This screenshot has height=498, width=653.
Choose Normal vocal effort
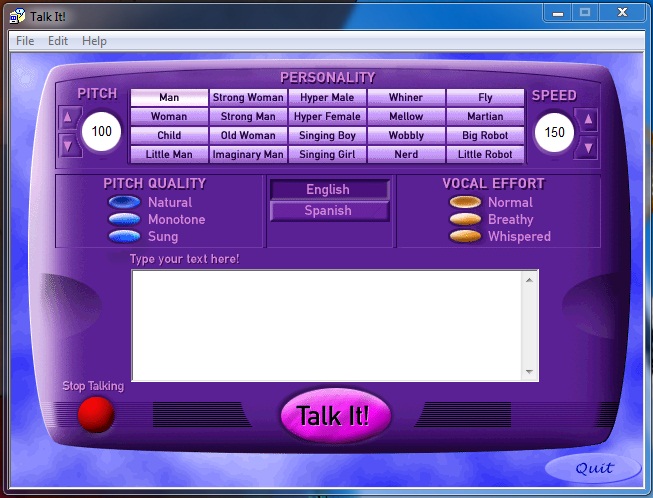coord(465,202)
